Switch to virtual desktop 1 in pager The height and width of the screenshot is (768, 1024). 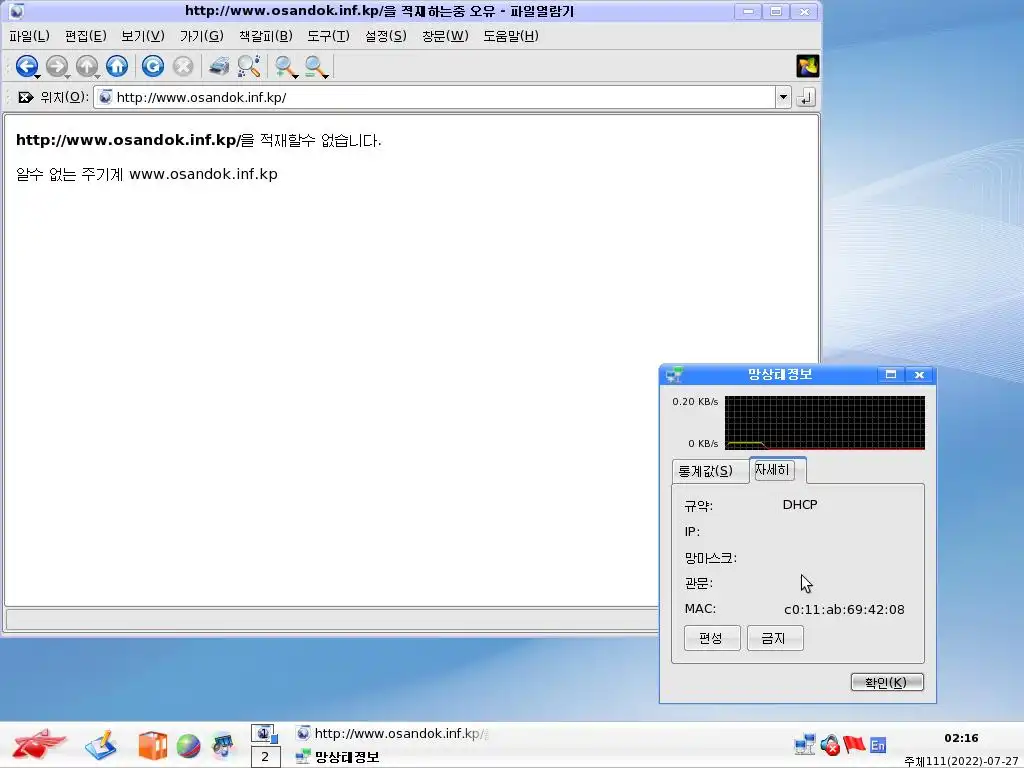(264, 733)
